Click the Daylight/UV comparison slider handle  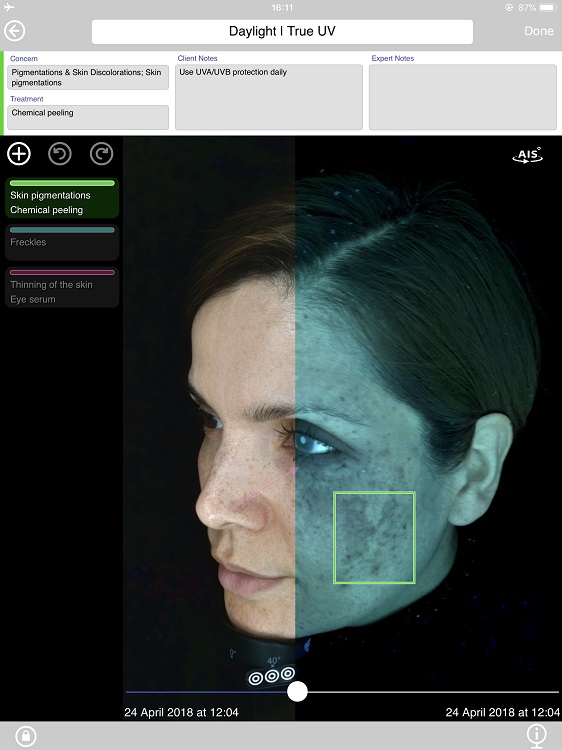point(297,692)
